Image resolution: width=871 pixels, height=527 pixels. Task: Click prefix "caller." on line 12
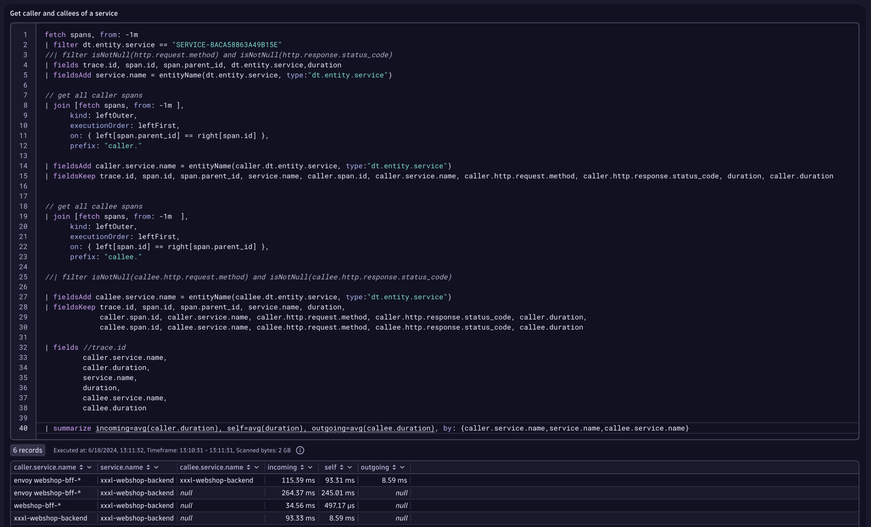point(106,145)
